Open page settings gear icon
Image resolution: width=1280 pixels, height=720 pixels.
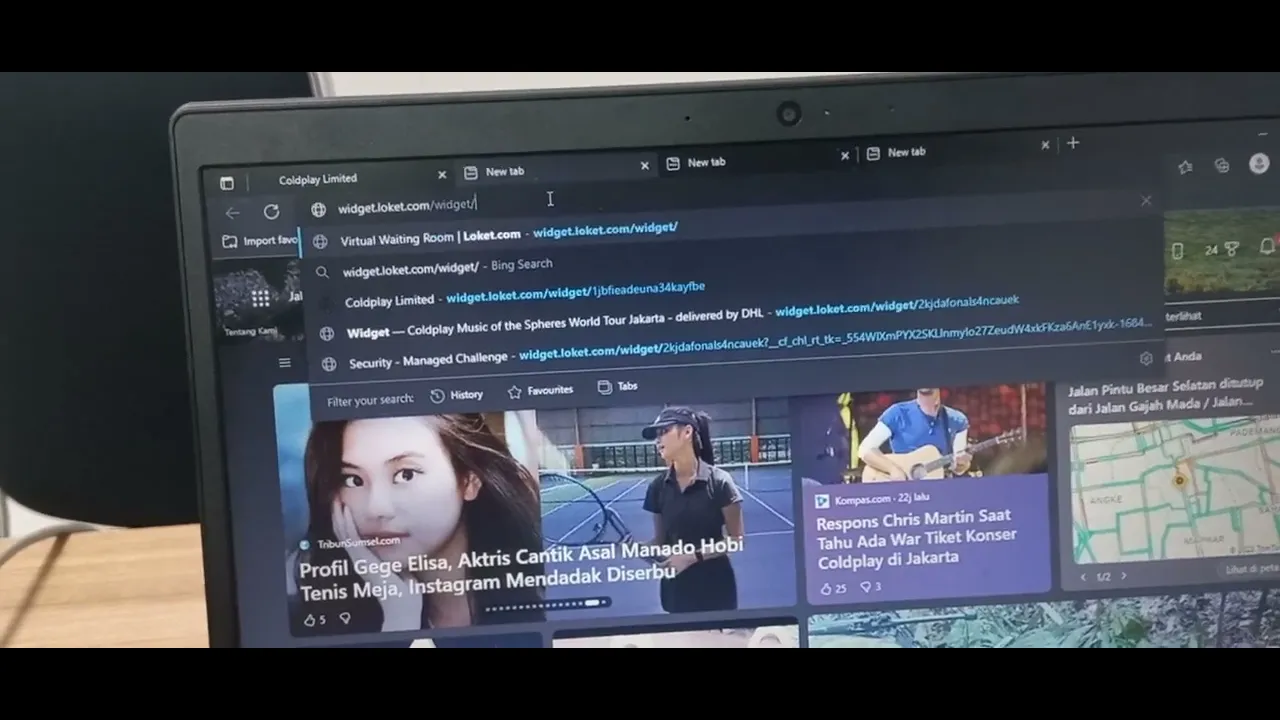[1146, 358]
